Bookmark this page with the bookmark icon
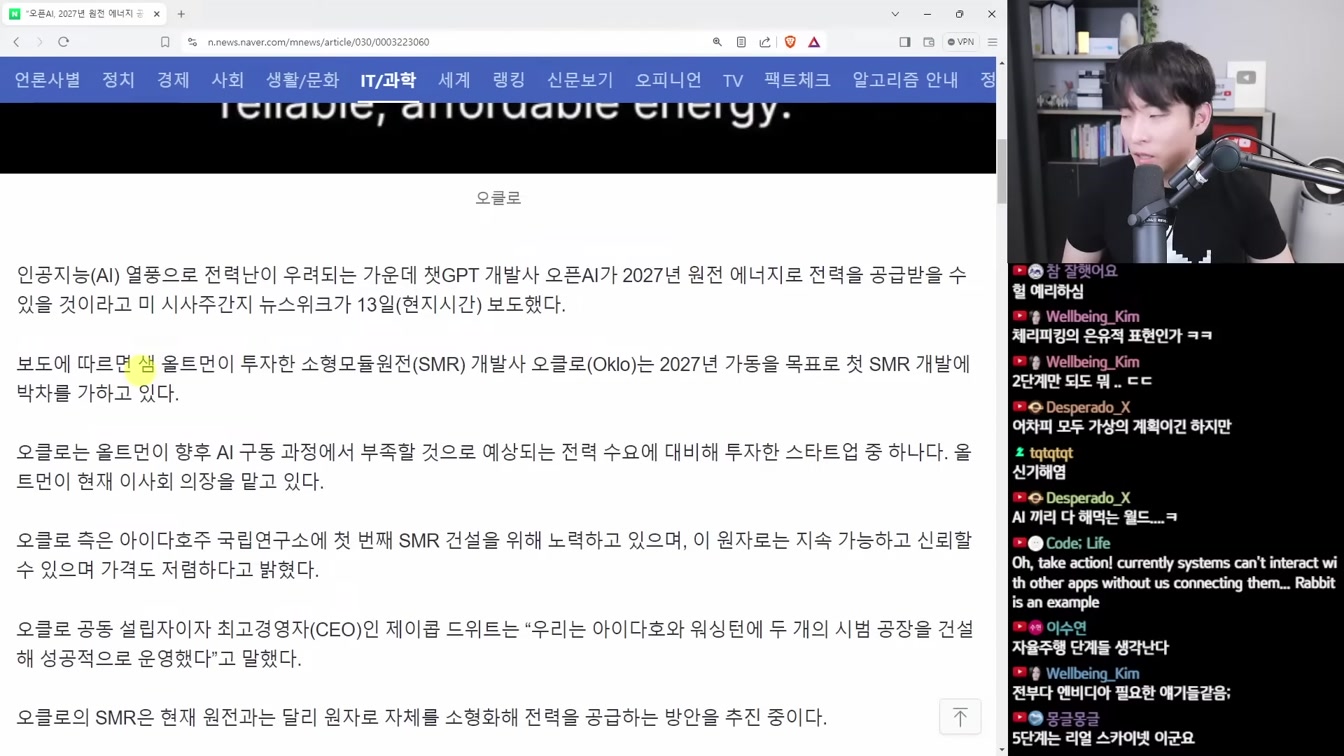This screenshot has width=1344, height=756. click(x=165, y=42)
